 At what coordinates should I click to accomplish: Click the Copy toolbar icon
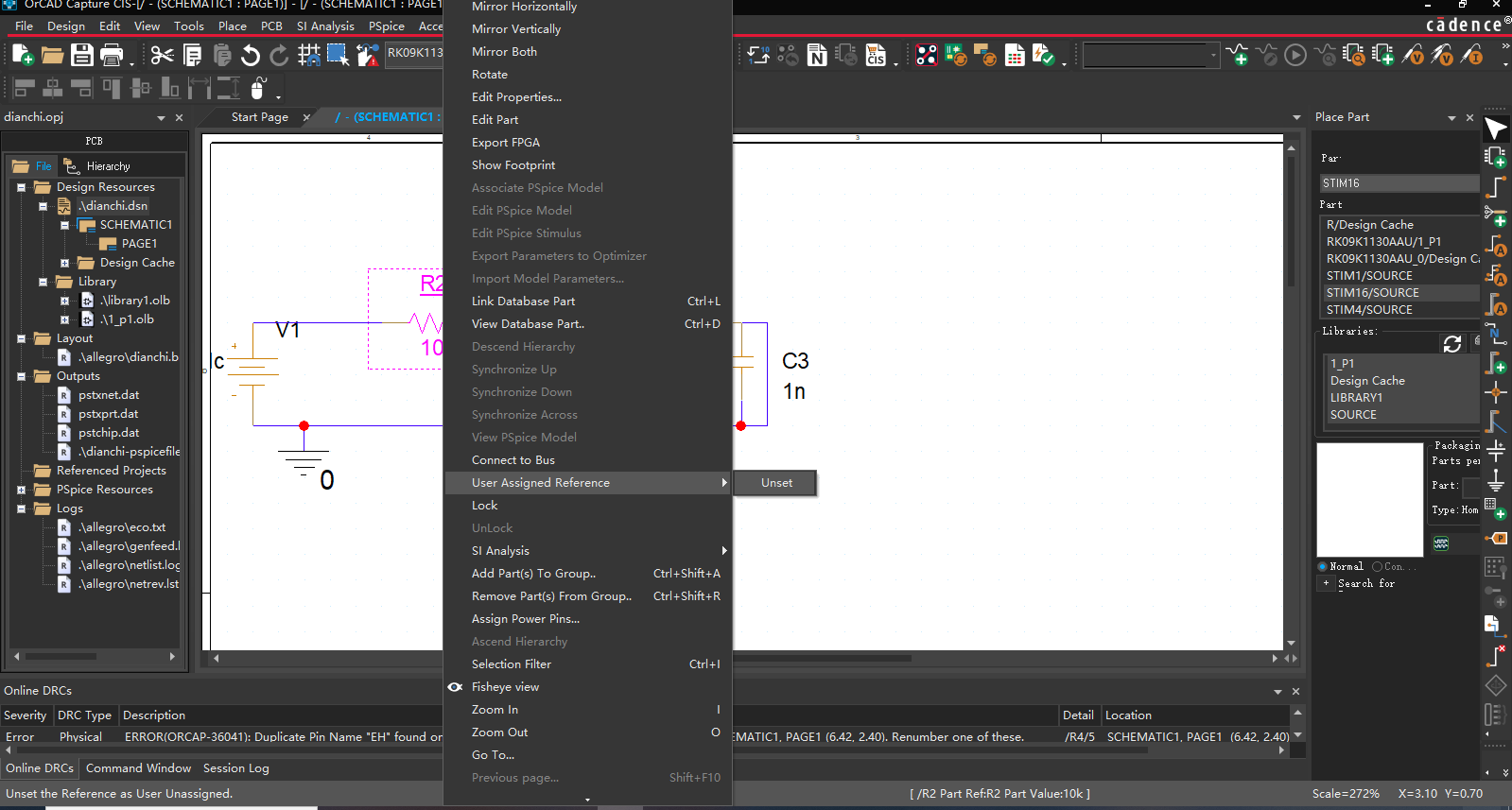coord(192,55)
